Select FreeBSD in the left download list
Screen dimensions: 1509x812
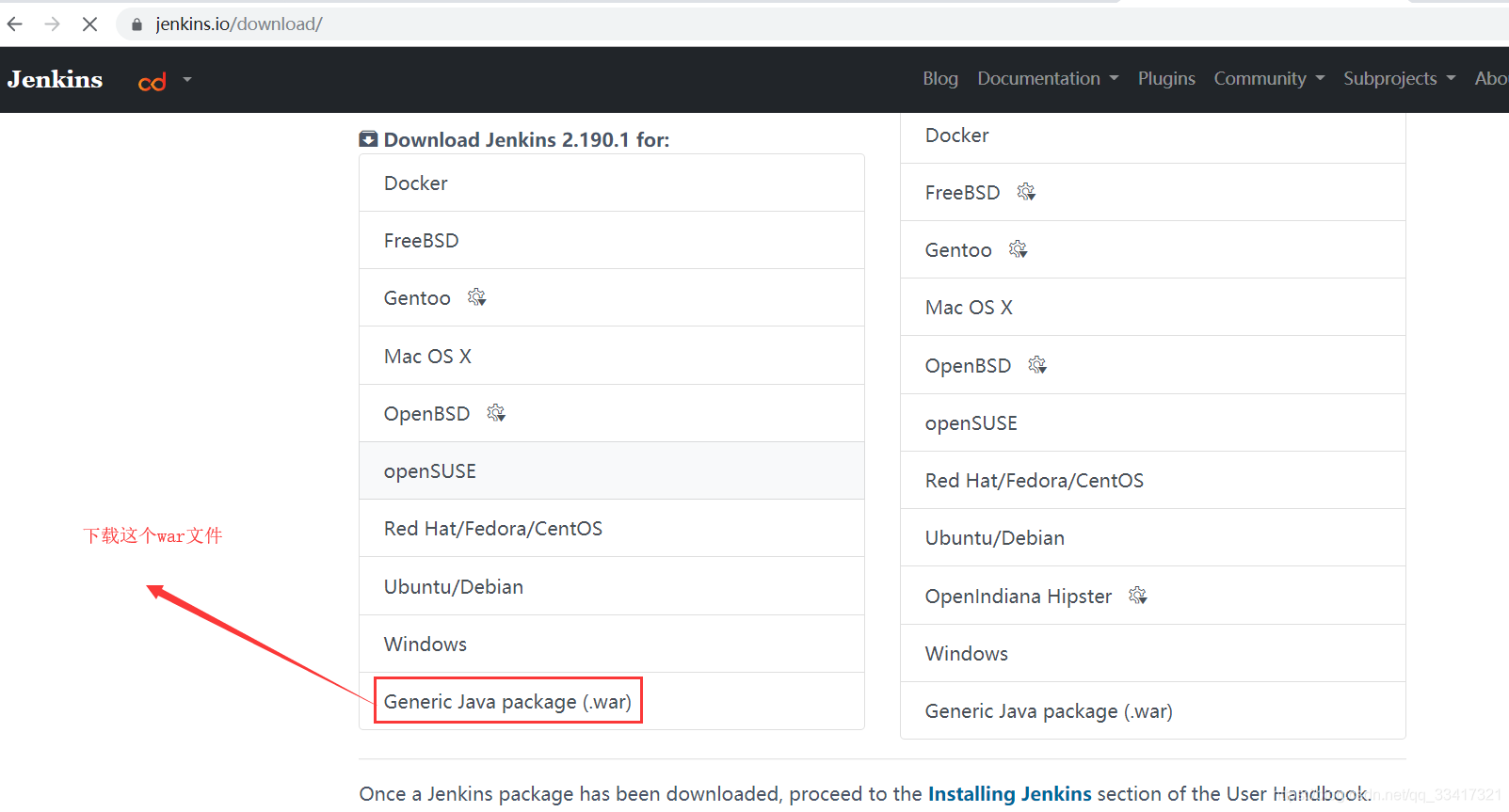(x=612, y=241)
